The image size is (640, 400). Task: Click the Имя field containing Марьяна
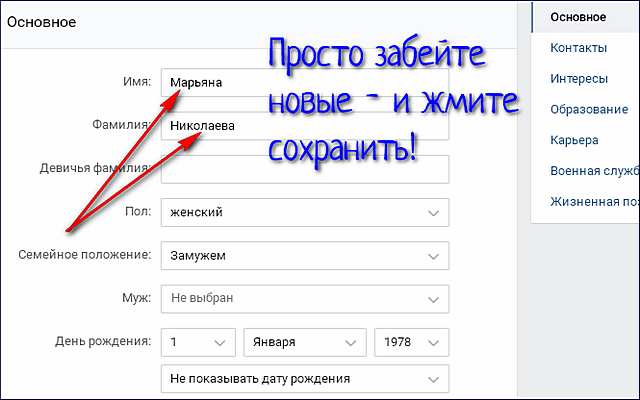coord(304,82)
